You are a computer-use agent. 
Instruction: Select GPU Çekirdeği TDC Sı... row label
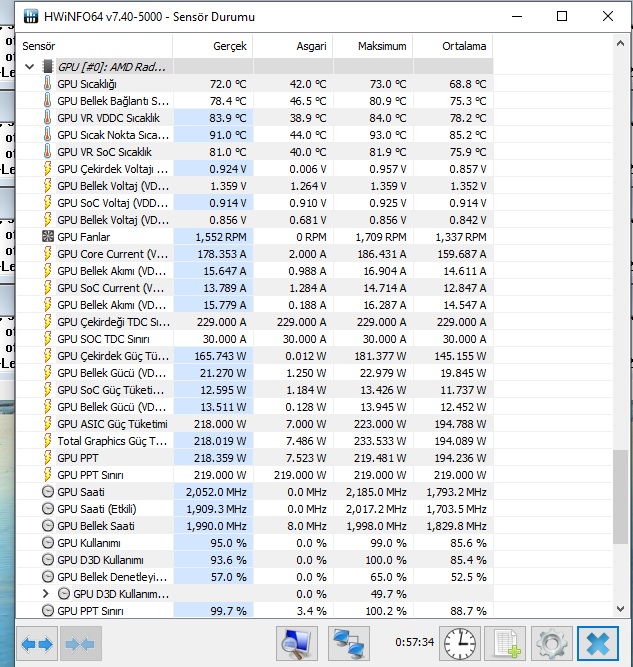tap(113, 322)
